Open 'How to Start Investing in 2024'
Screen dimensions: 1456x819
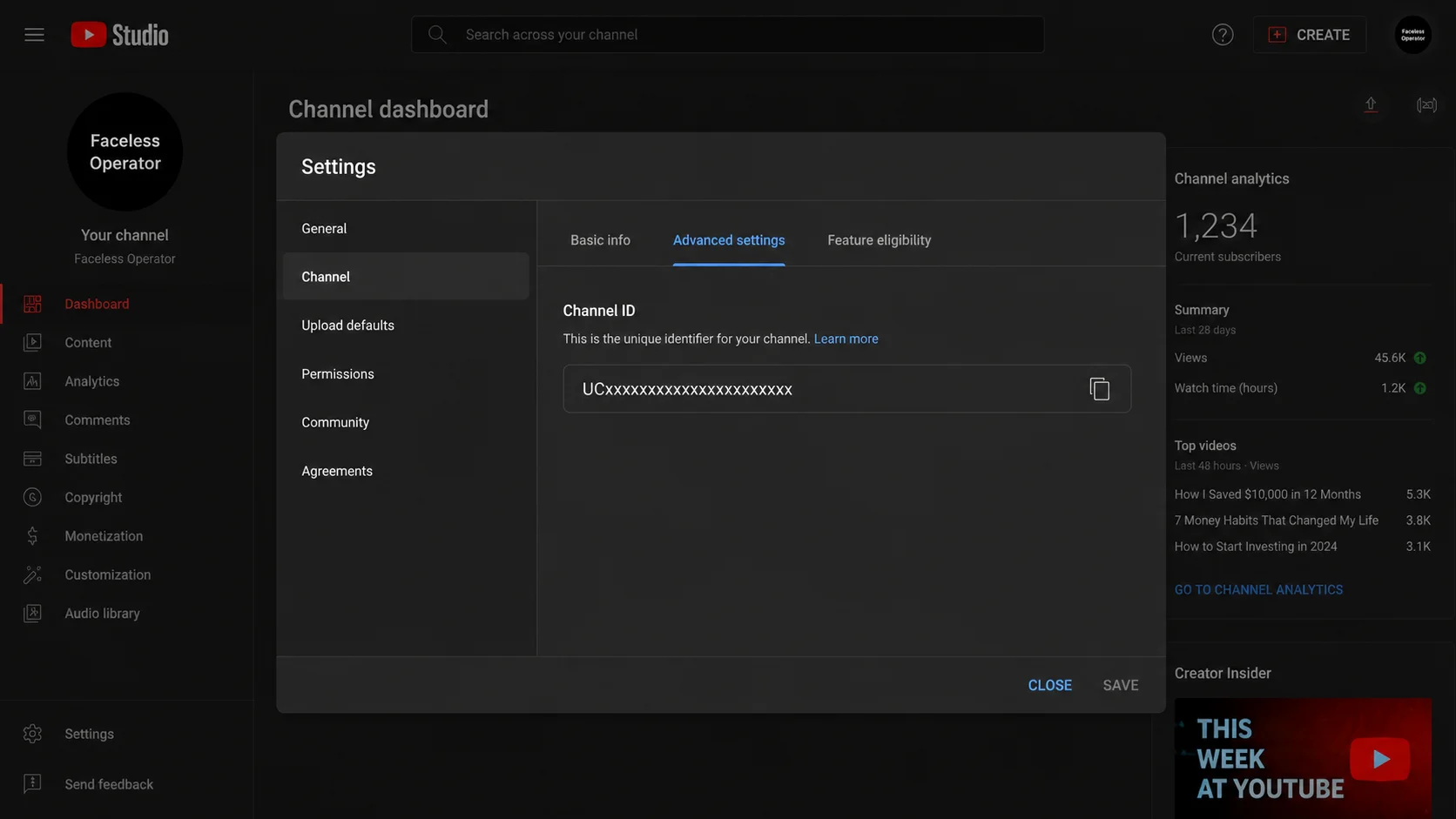pyautogui.click(x=1256, y=547)
